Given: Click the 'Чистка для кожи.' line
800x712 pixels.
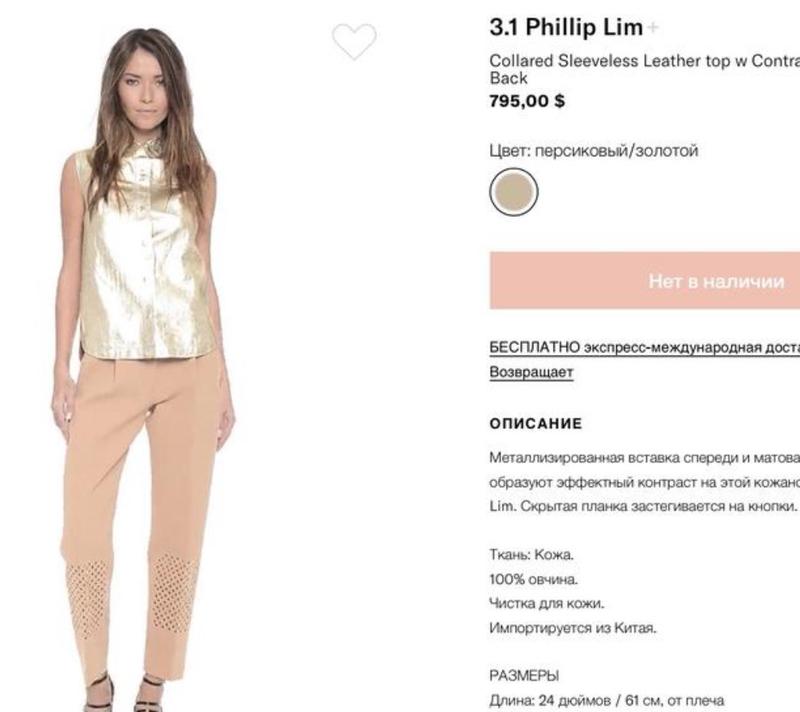Looking at the screenshot, I should point(546,603).
